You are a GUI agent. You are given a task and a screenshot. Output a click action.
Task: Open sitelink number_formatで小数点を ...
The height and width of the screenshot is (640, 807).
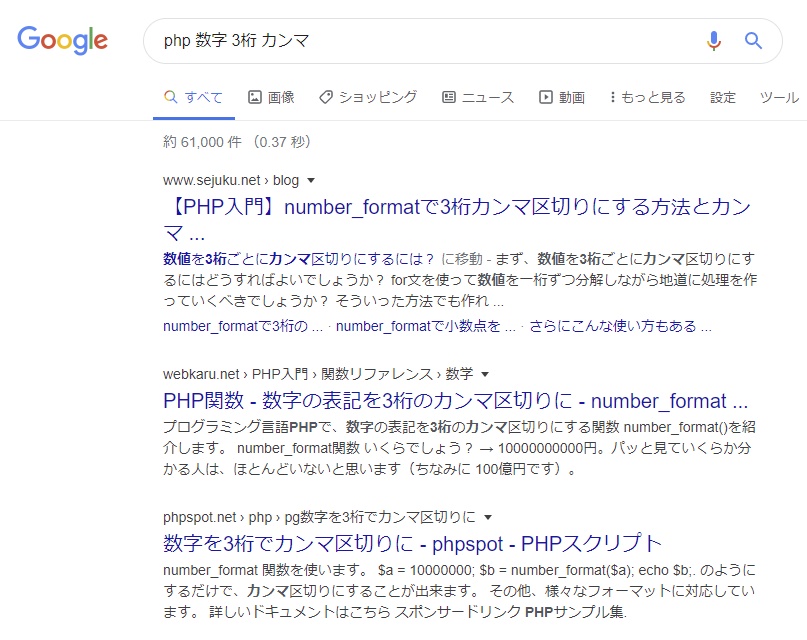tap(426, 326)
